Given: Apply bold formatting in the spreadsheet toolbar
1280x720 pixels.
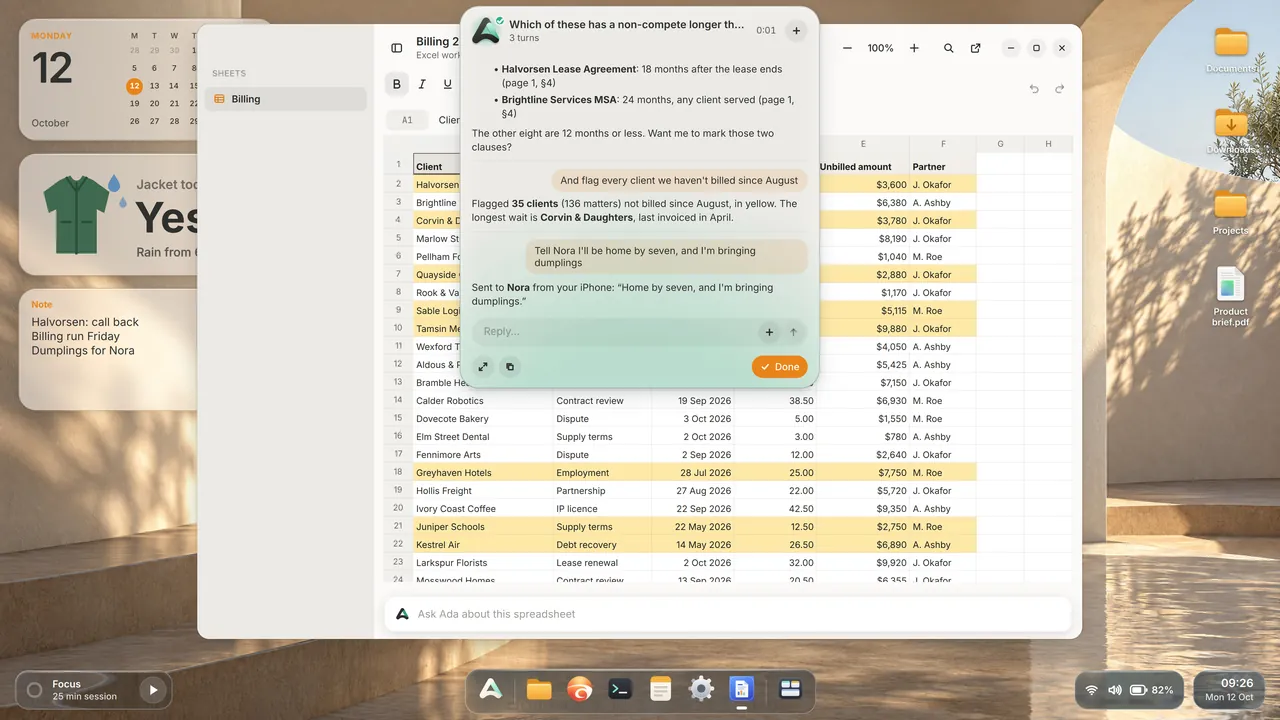Looking at the screenshot, I should click(x=397, y=84).
